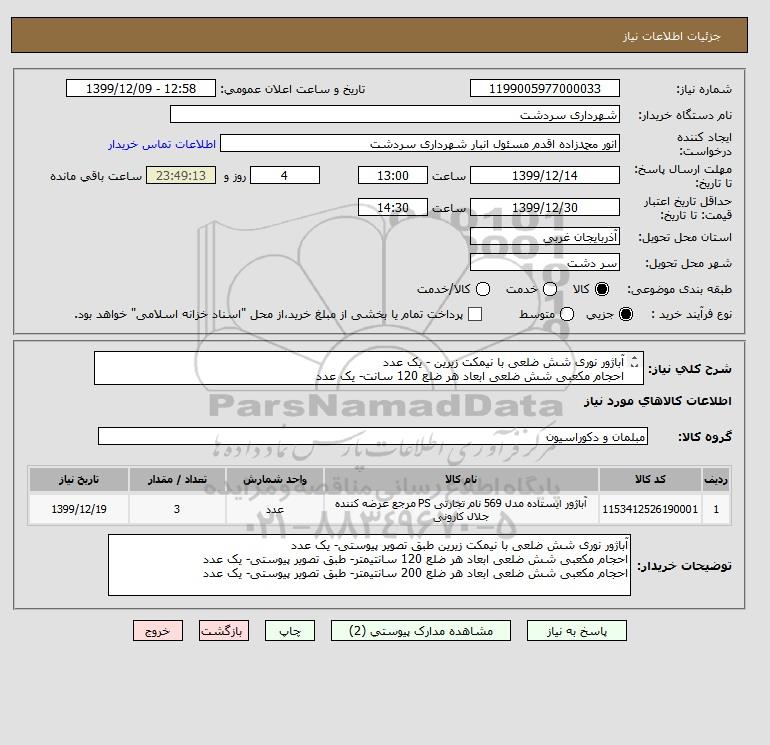Click the چاپ print button
The height and width of the screenshot is (745, 770).
click(x=290, y=631)
